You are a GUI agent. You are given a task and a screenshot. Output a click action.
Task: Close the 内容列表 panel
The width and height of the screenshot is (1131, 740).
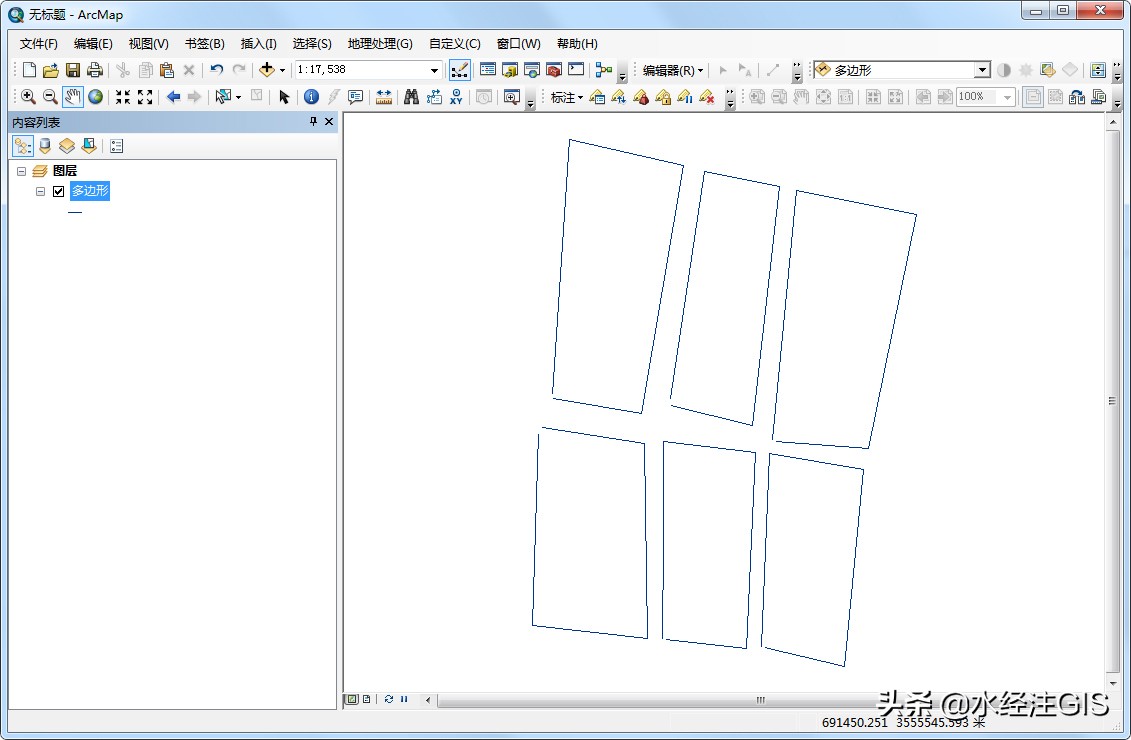pos(329,122)
